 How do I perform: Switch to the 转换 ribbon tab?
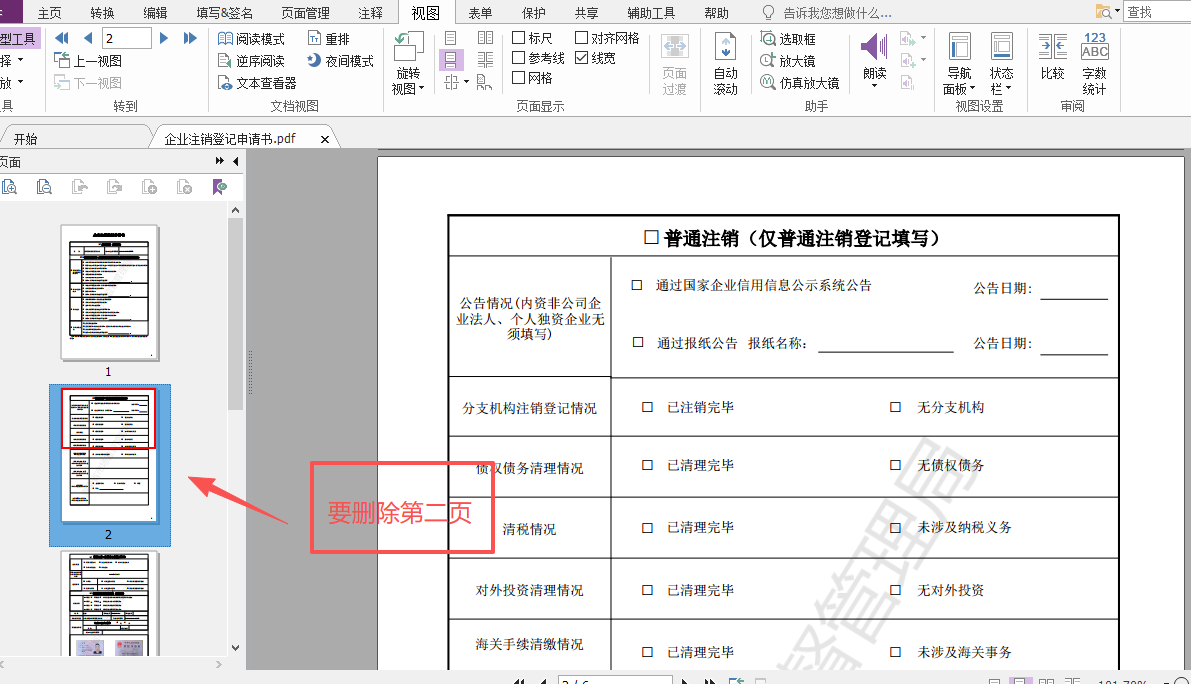[103, 13]
